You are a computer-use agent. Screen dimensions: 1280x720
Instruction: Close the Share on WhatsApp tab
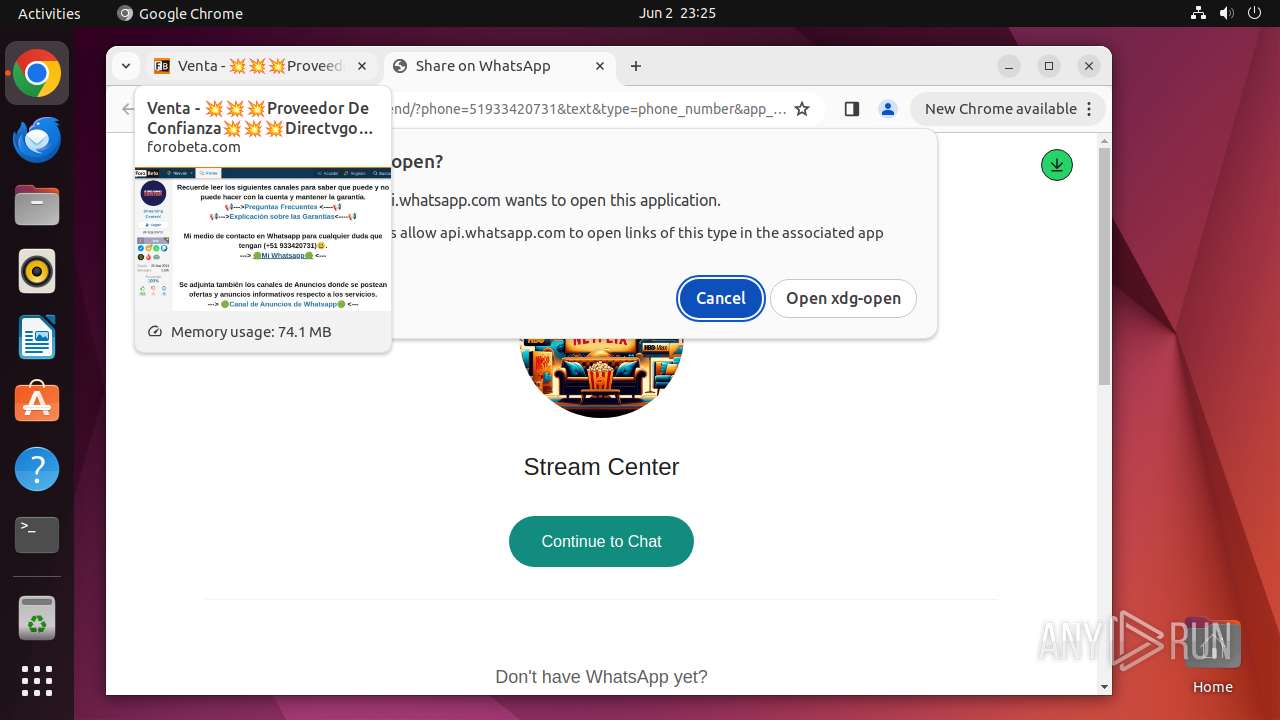pyautogui.click(x=600, y=66)
